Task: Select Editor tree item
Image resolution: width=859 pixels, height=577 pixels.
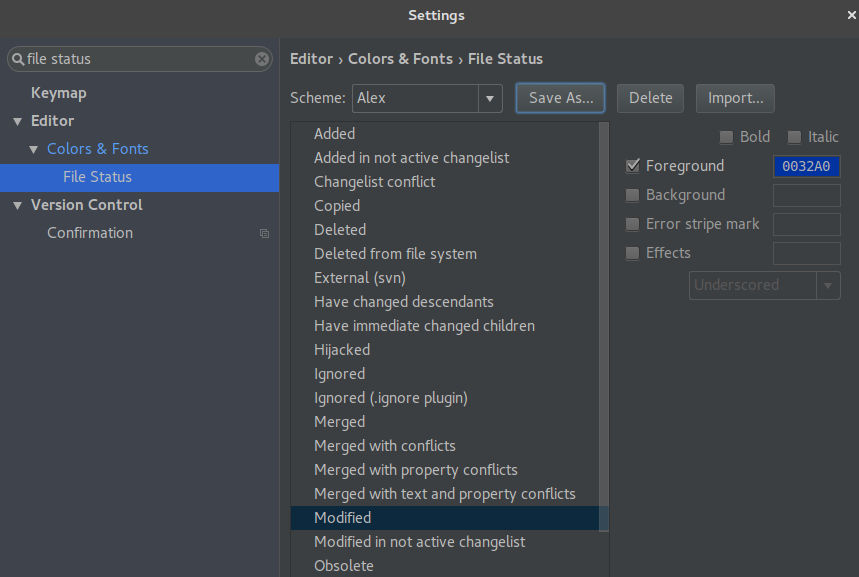Action: pos(52,121)
